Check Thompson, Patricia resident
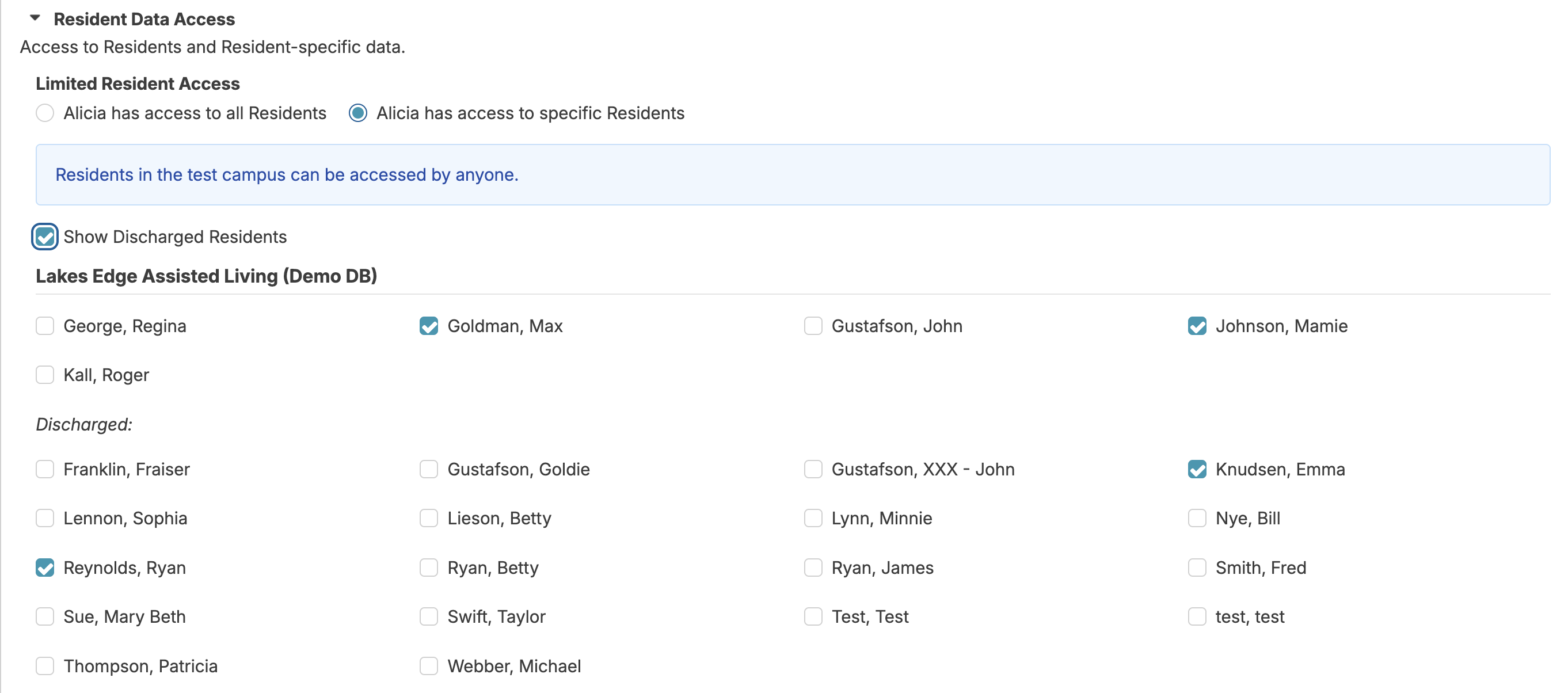The height and width of the screenshot is (693, 1568). click(x=45, y=666)
